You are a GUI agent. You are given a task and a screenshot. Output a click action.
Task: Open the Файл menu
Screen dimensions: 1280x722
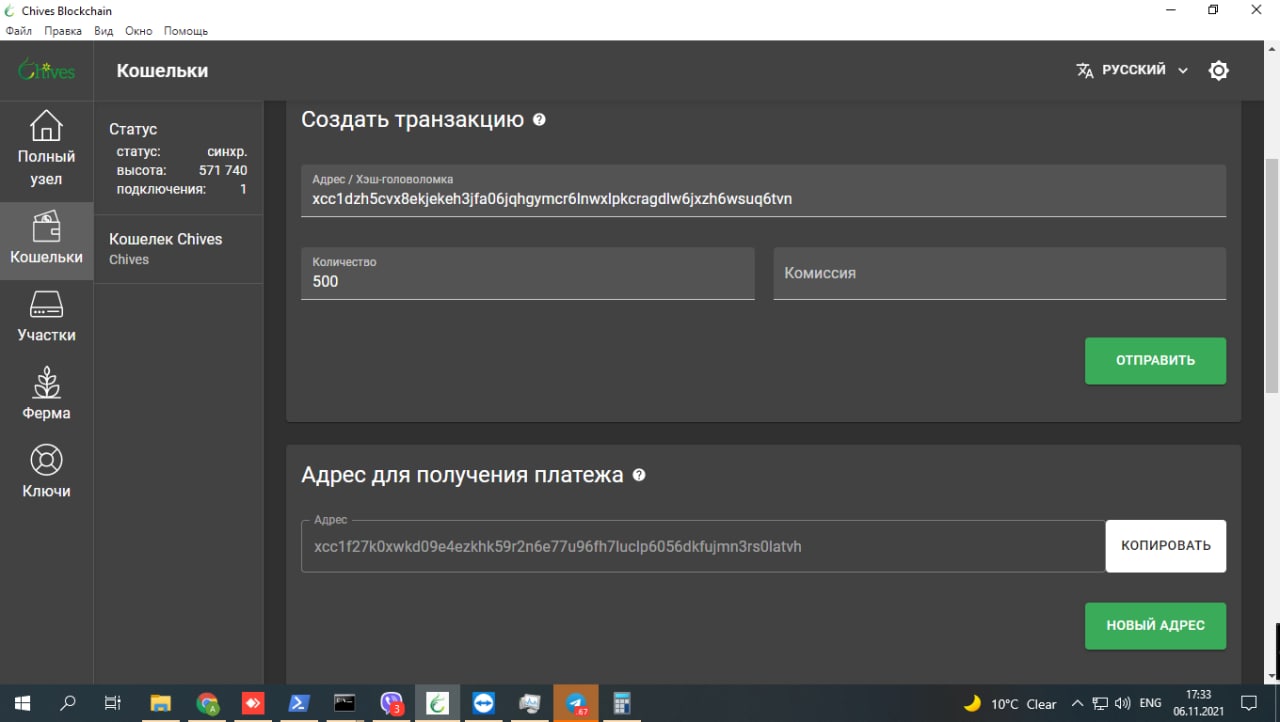pyautogui.click(x=19, y=31)
